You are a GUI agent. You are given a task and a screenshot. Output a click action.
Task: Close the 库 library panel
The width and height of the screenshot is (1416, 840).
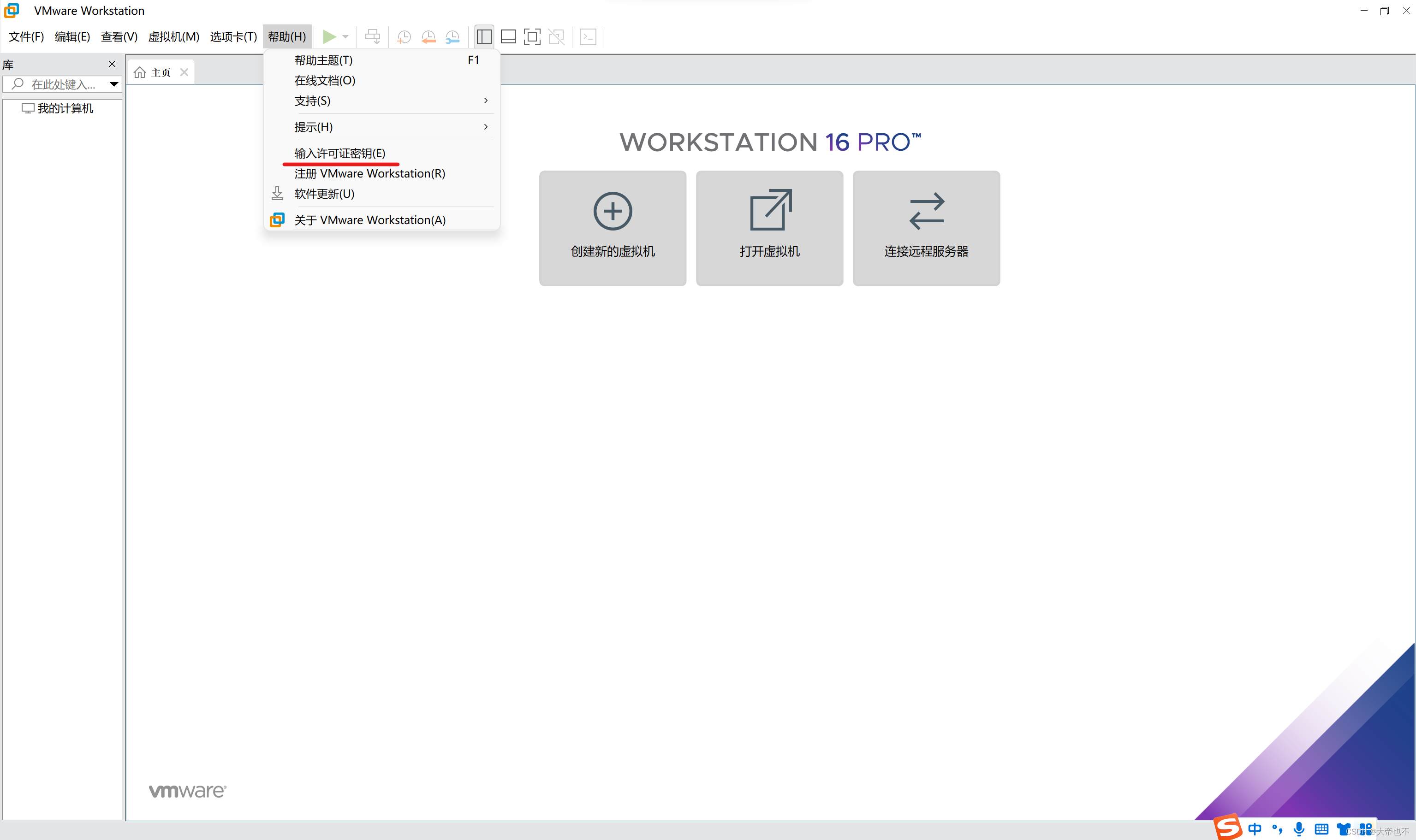[x=112, y=64]
